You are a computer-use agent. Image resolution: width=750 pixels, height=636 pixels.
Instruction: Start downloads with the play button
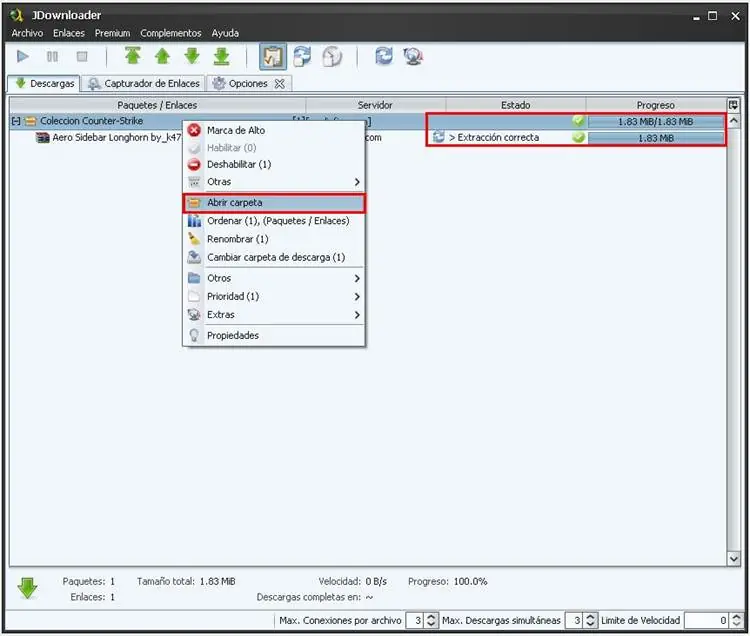(x=22, y=56)
